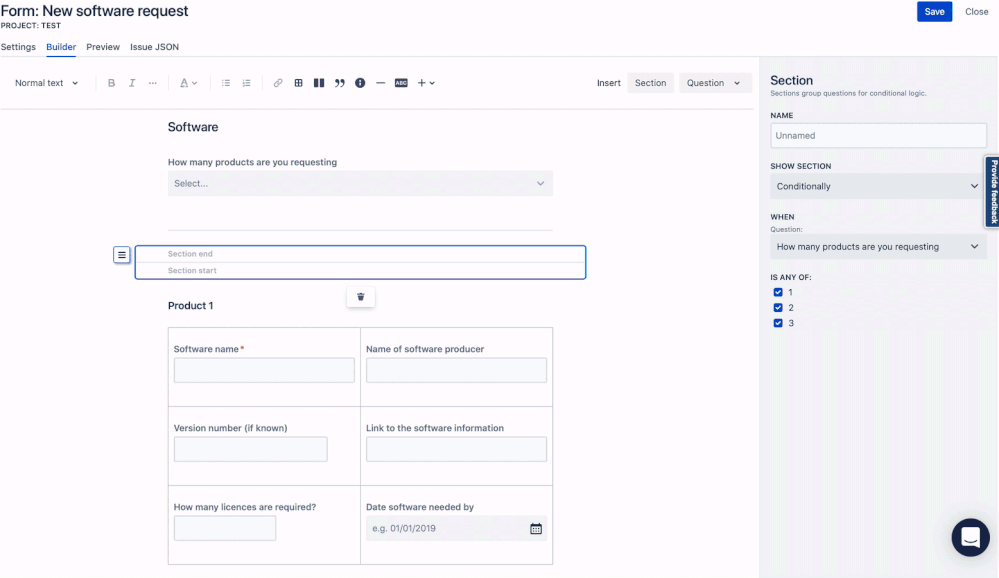Image resolution: width=999 pixels, height=578 pixels.
Task: Click the Unnamed section name field
Action: point(877,135)
